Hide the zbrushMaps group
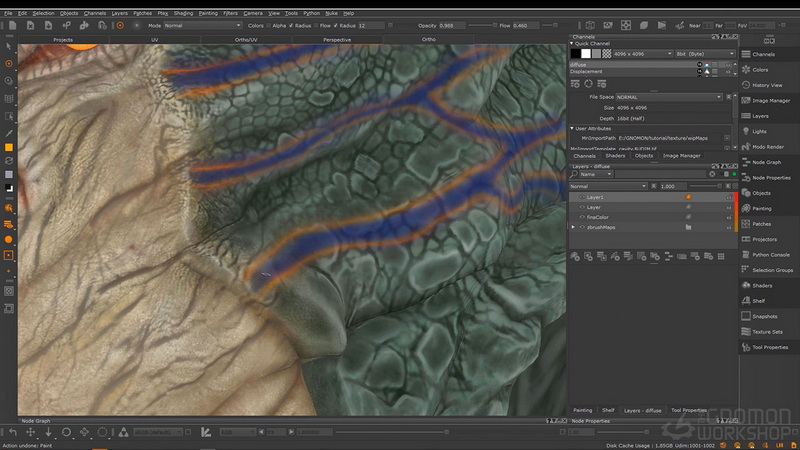 (582, 227)
